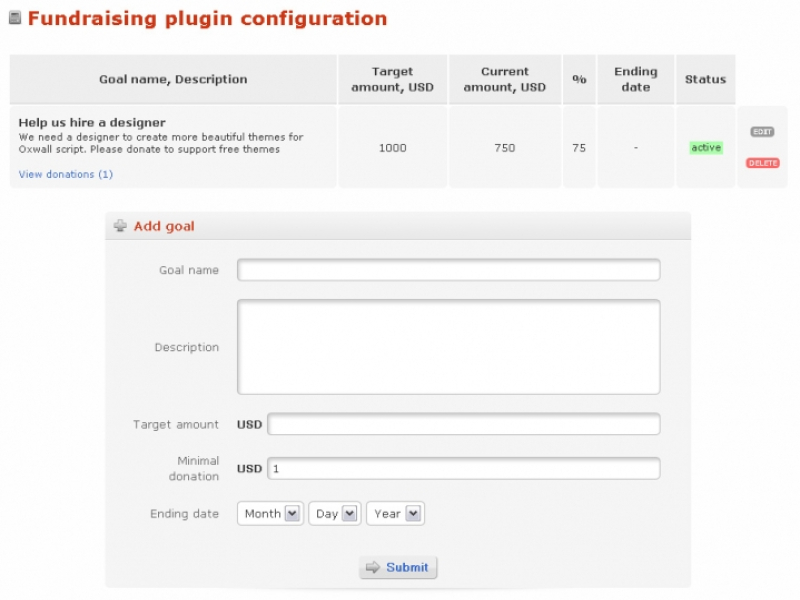The height and width of the screenshot is (600, 800).
Task: Click into the Goal name text field
Action: (x=448, y=270)
